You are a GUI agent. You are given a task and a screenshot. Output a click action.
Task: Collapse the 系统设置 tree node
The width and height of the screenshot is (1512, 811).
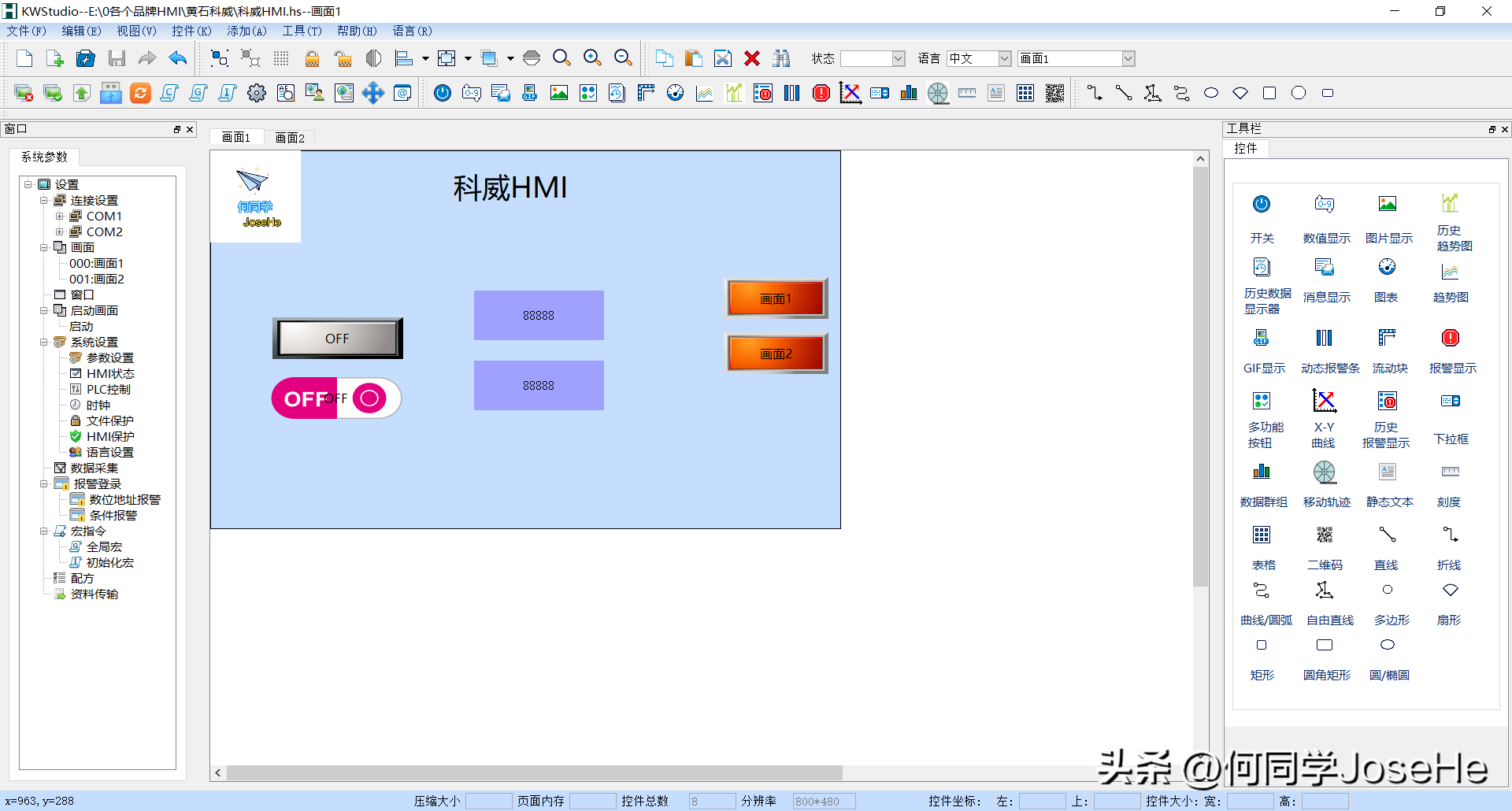tap(44, 343)
